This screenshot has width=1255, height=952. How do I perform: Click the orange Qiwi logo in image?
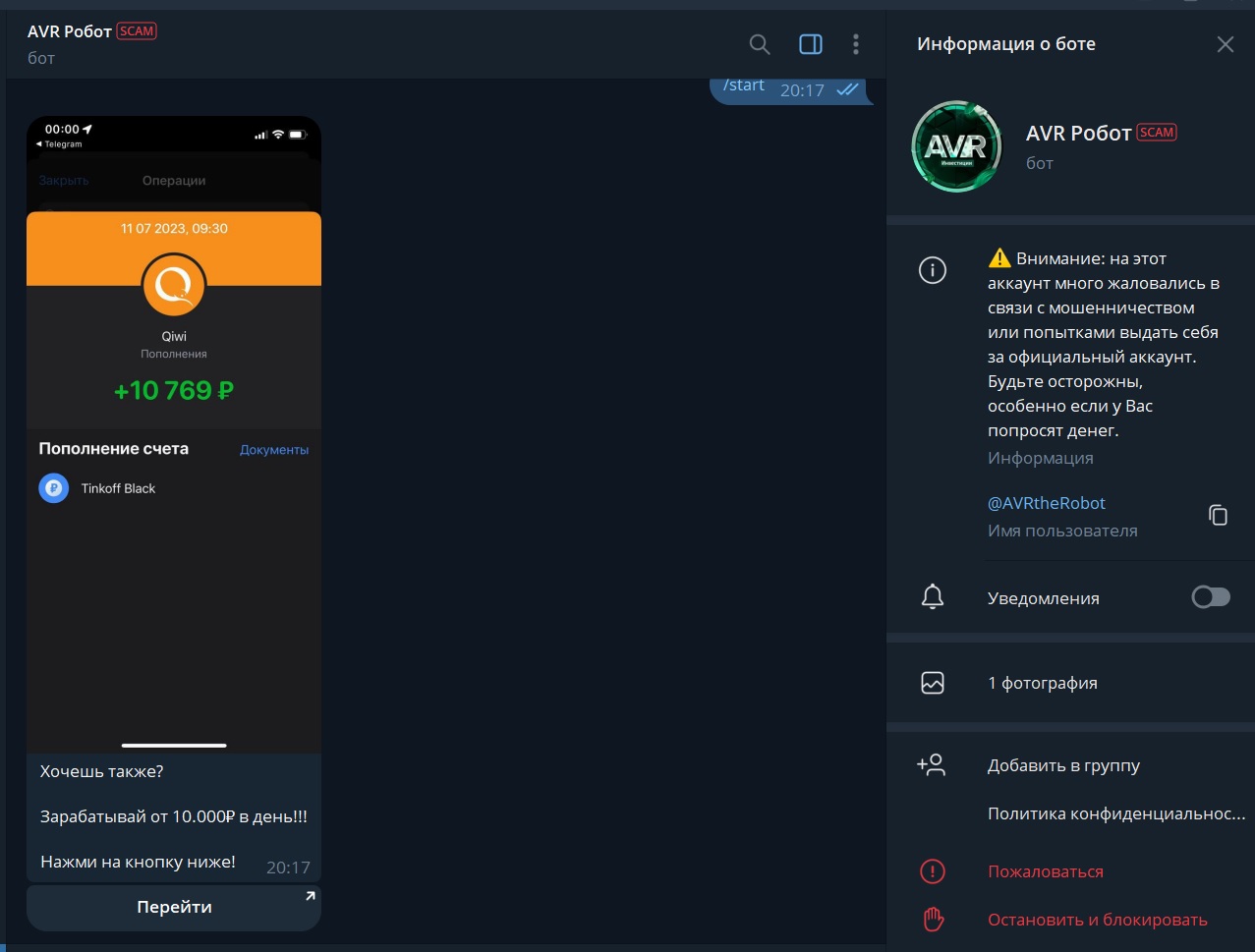[174, 286]
